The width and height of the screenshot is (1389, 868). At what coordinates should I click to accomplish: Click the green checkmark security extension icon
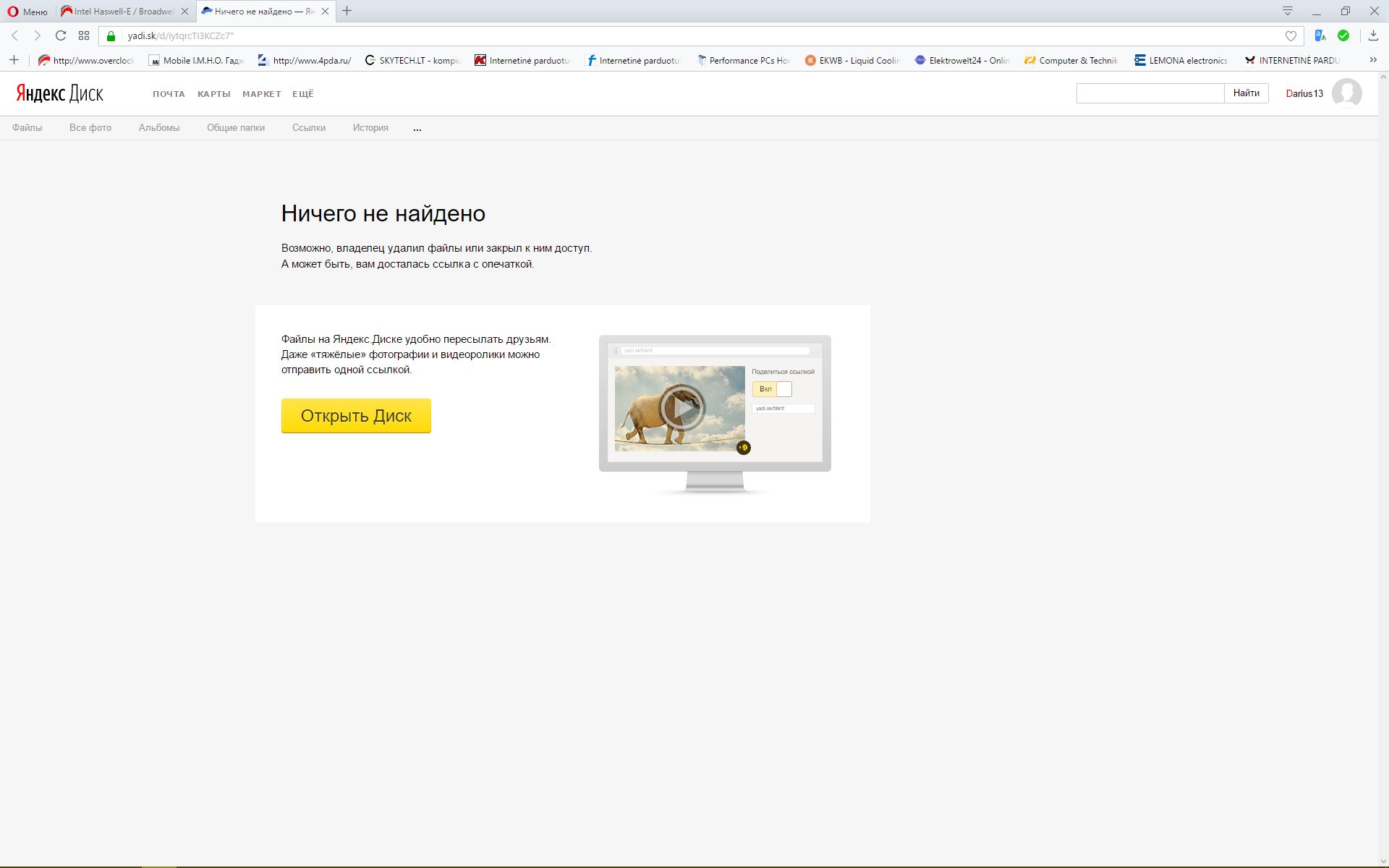(x=1343, y=35)
